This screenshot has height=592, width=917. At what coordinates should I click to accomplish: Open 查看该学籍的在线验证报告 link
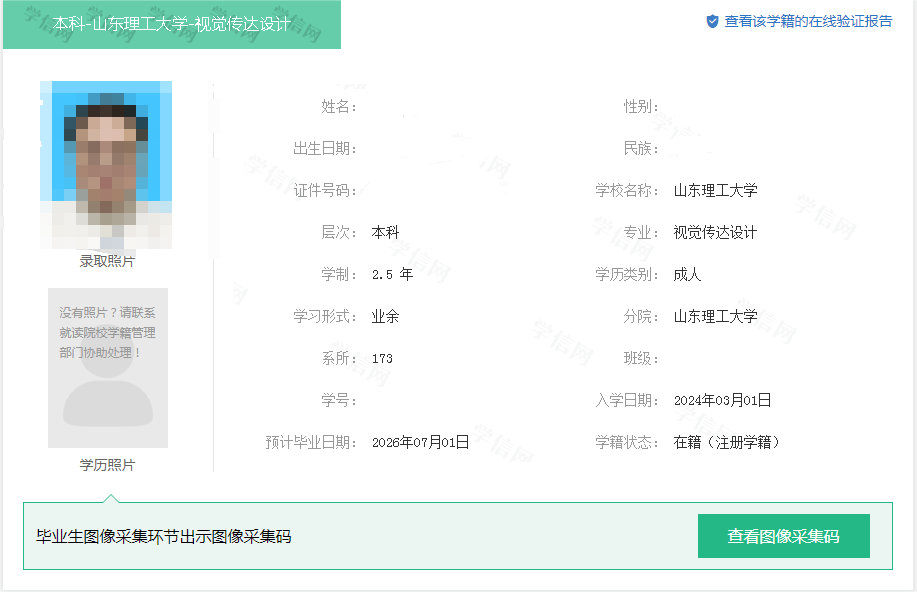[808, 22]
